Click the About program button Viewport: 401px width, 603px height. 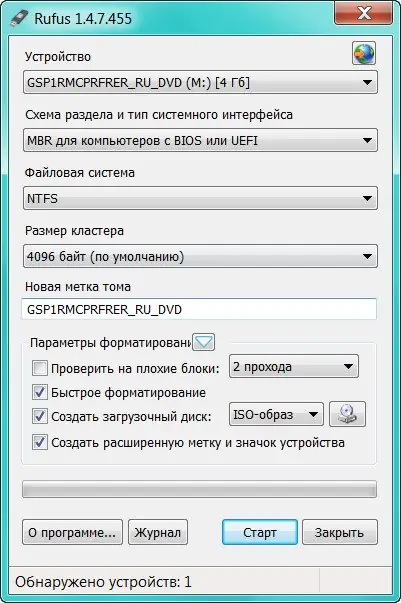(x=72, y=533)
